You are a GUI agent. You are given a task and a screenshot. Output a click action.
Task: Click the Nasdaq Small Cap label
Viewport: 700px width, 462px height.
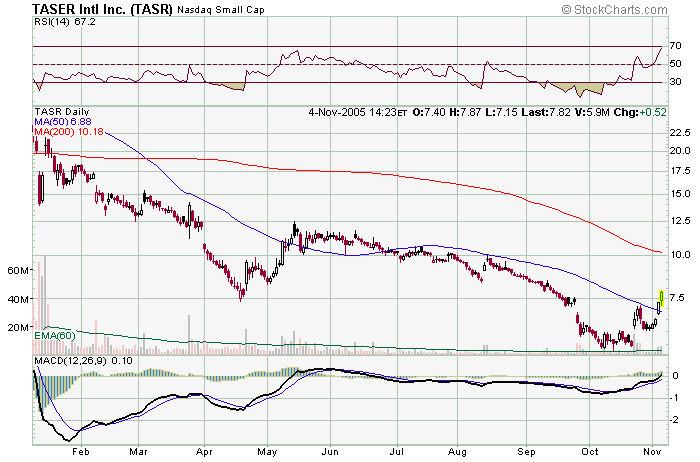(x=221, y=9)
